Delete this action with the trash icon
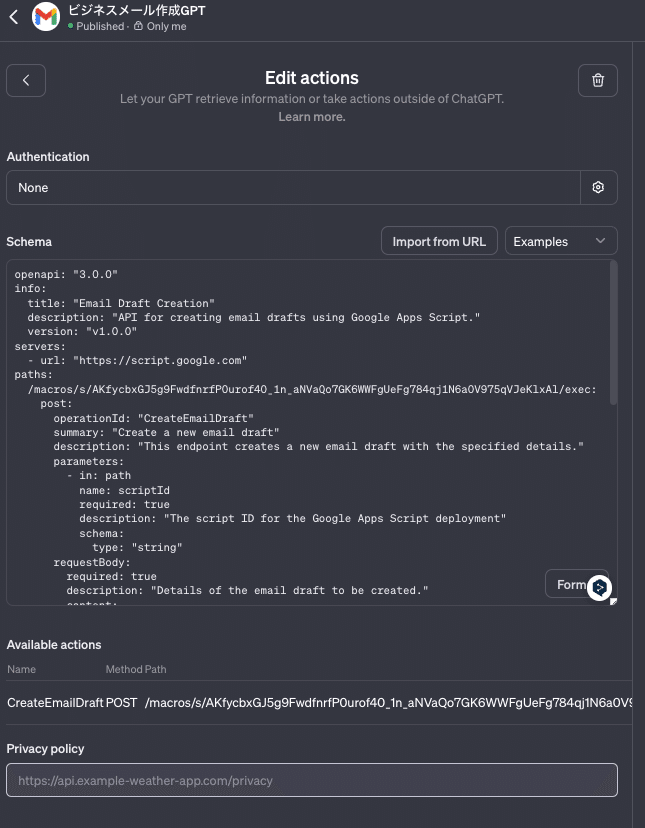 [597, 81]
